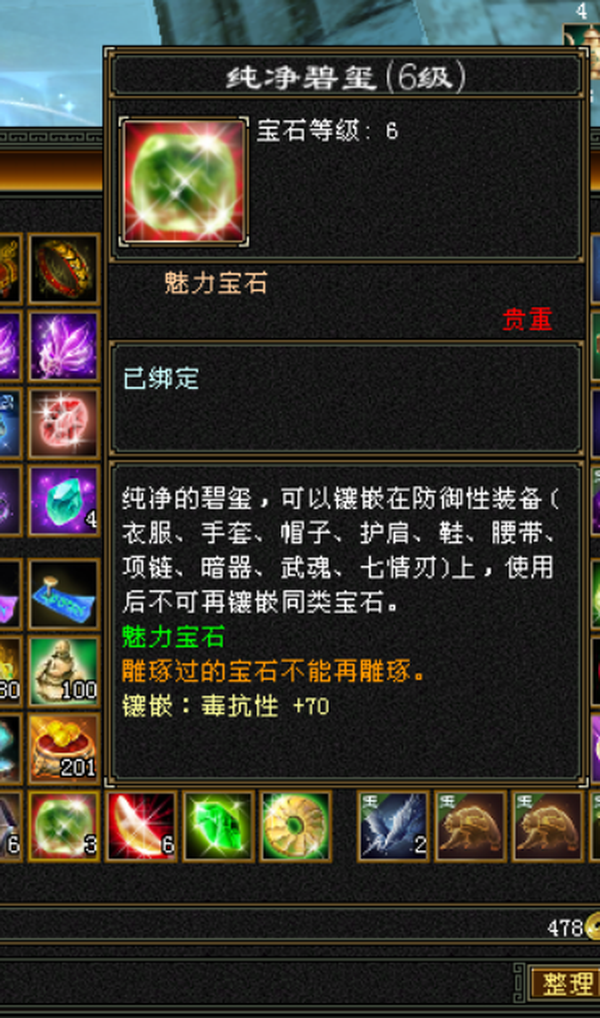Open the gold ingot pouch with 201

click(x=64, y=748)
